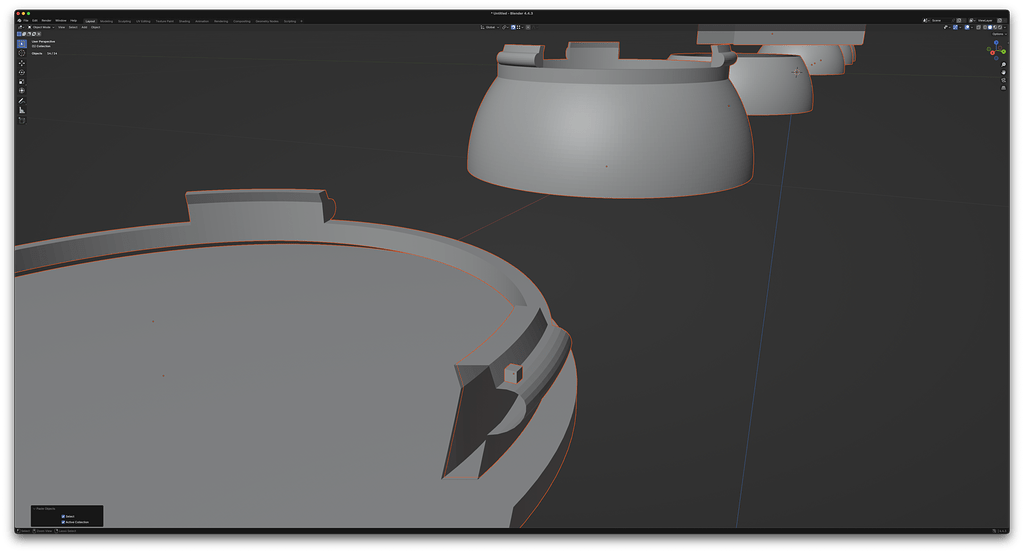
Task: Choose the Move tool
Action: pos(22,63)
